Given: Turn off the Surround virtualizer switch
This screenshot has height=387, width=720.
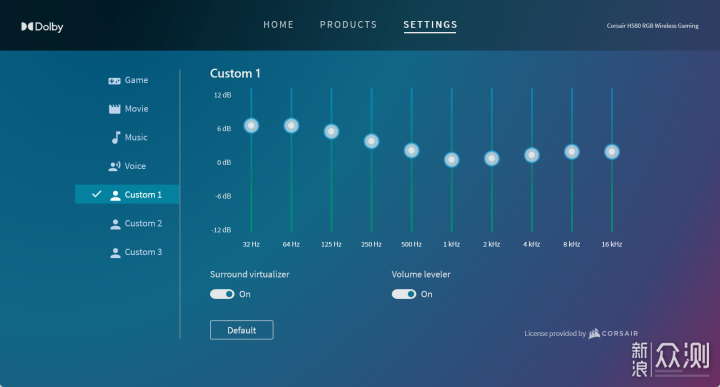Looking at the screenshot, I should point(222,294).
